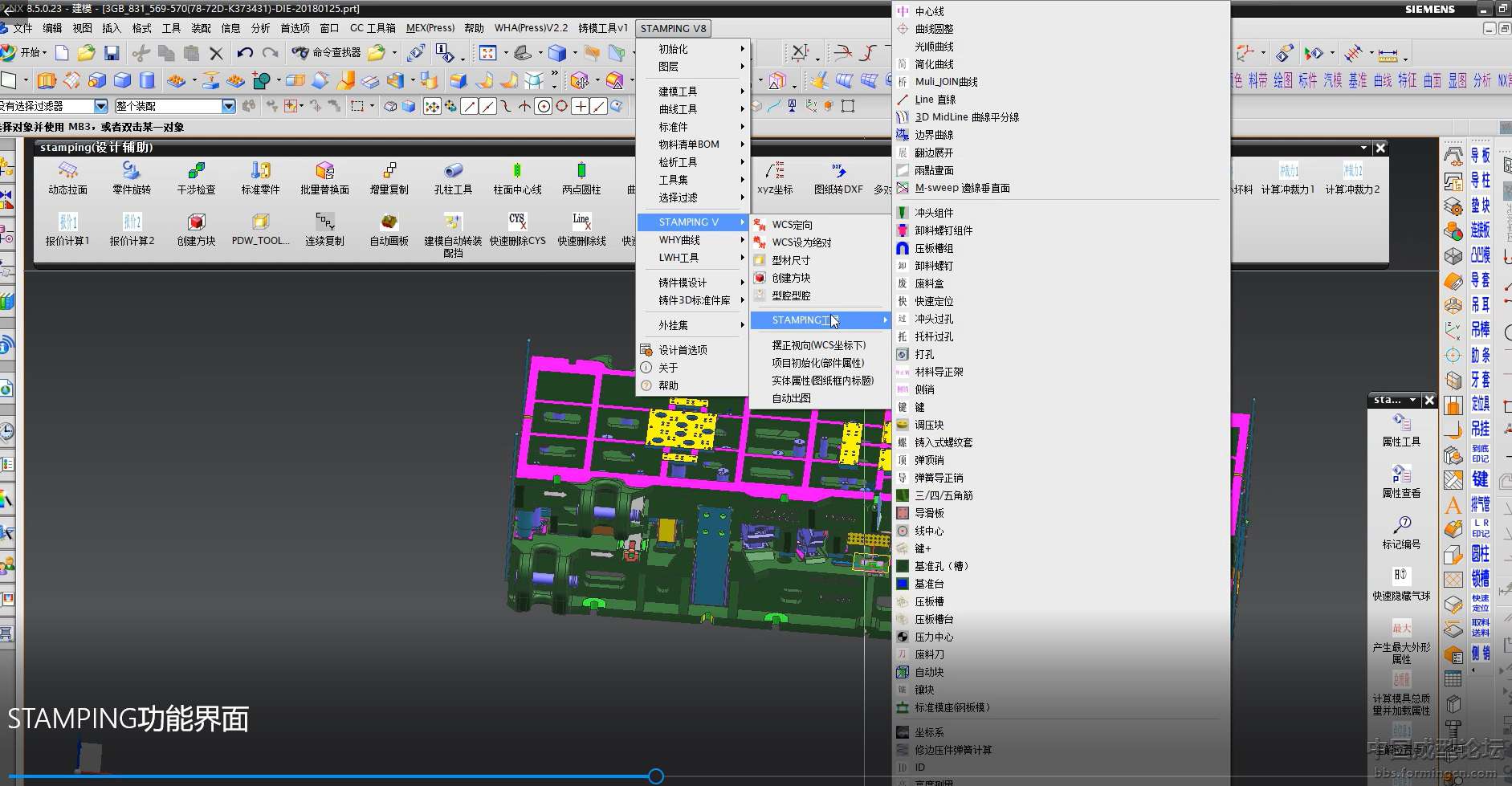
Task: Open the 柱面中心线 tool
Action: click(517, 171)
